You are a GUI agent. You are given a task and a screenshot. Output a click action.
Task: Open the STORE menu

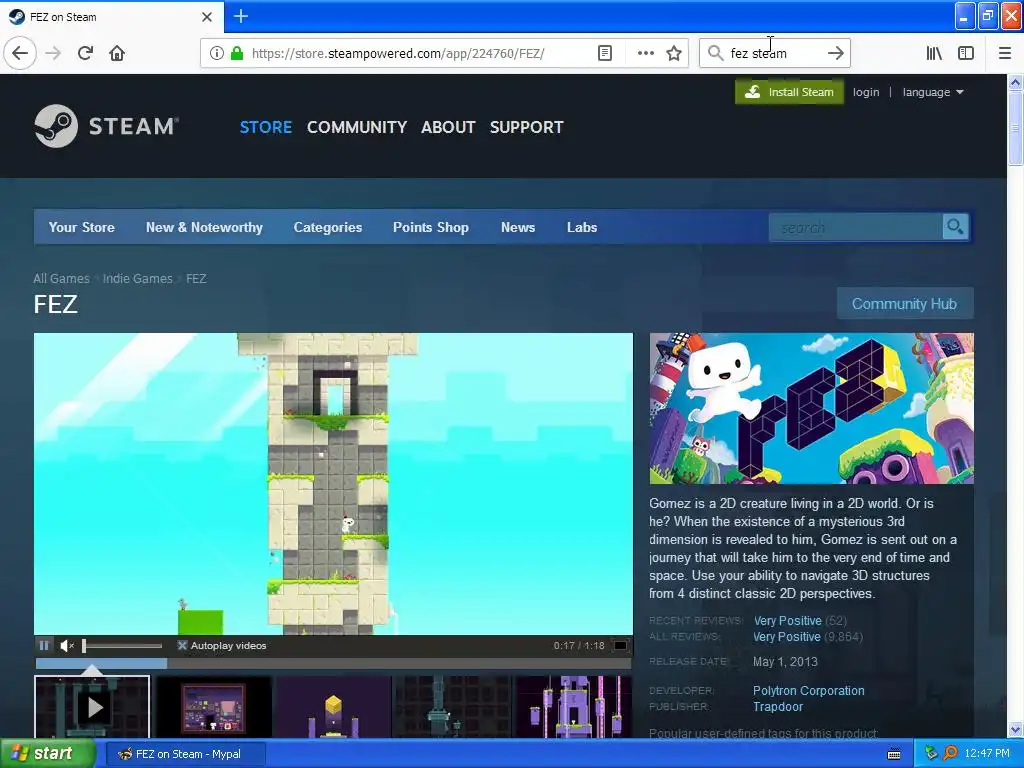[x=266, y=127]
